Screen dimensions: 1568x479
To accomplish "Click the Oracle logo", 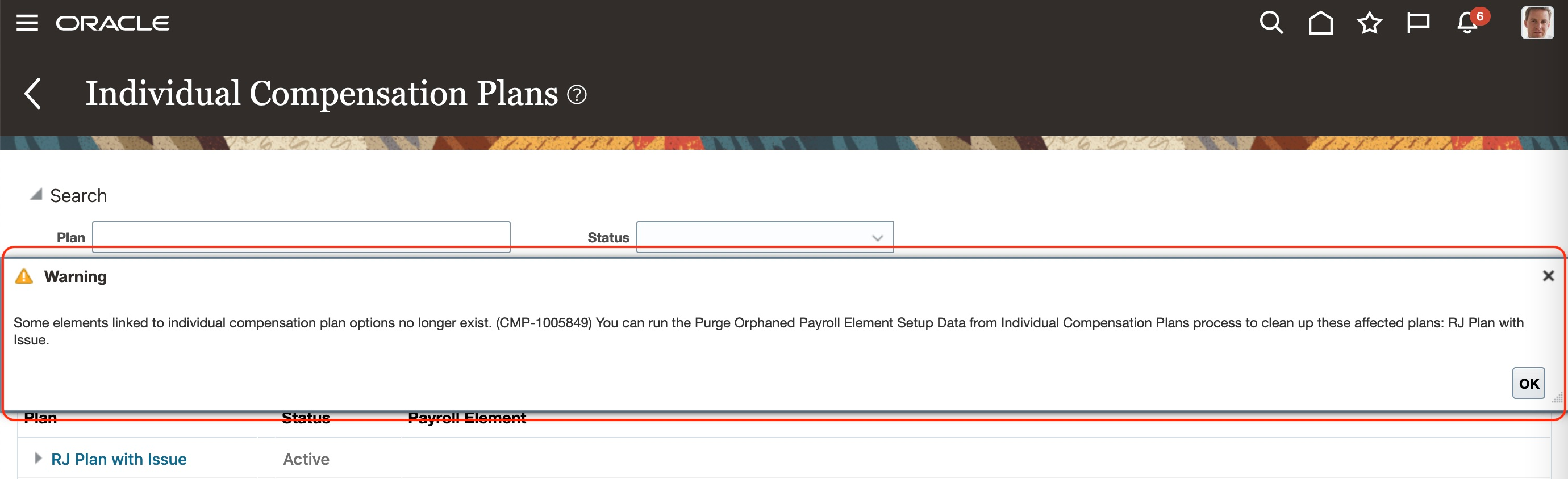I will [x=112, y=23].
